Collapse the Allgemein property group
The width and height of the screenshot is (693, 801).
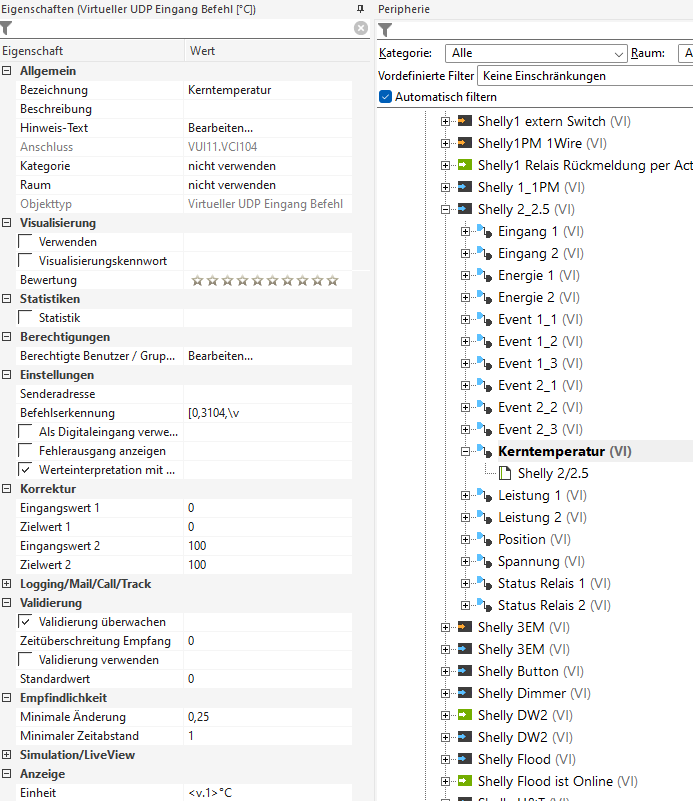[7, 70]
